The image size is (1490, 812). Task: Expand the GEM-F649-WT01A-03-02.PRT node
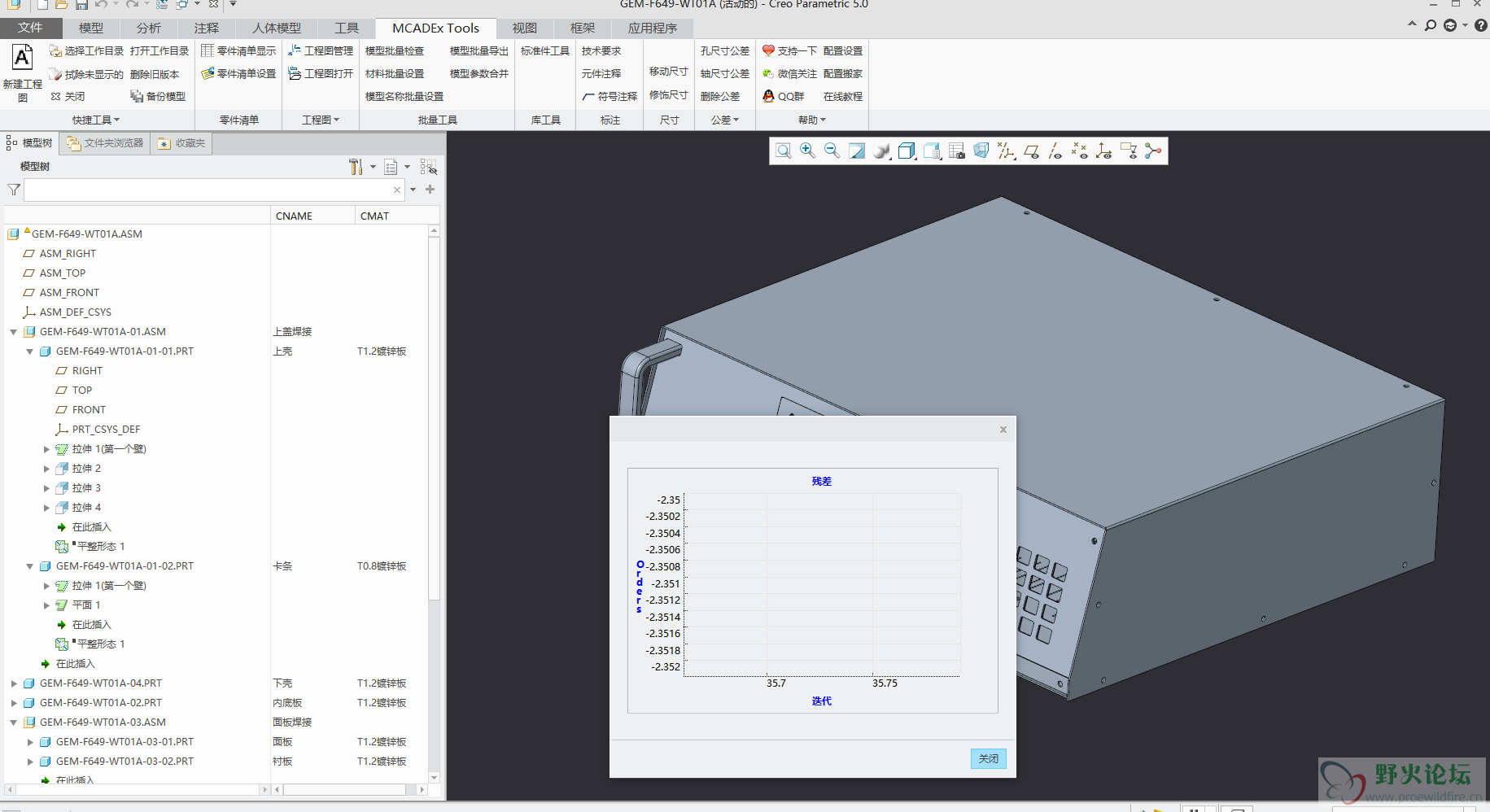[30, 762]
